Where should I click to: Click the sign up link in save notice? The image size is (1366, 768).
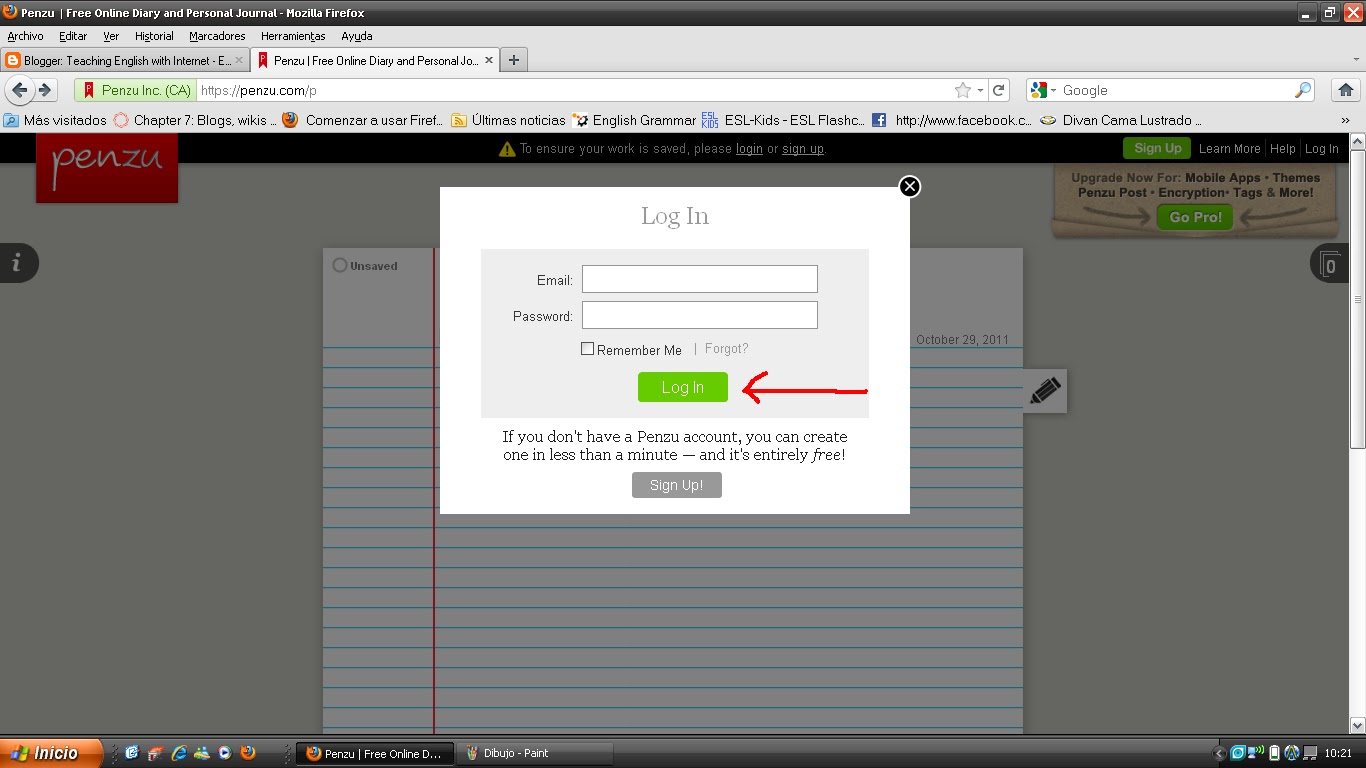tap(803, 149)
